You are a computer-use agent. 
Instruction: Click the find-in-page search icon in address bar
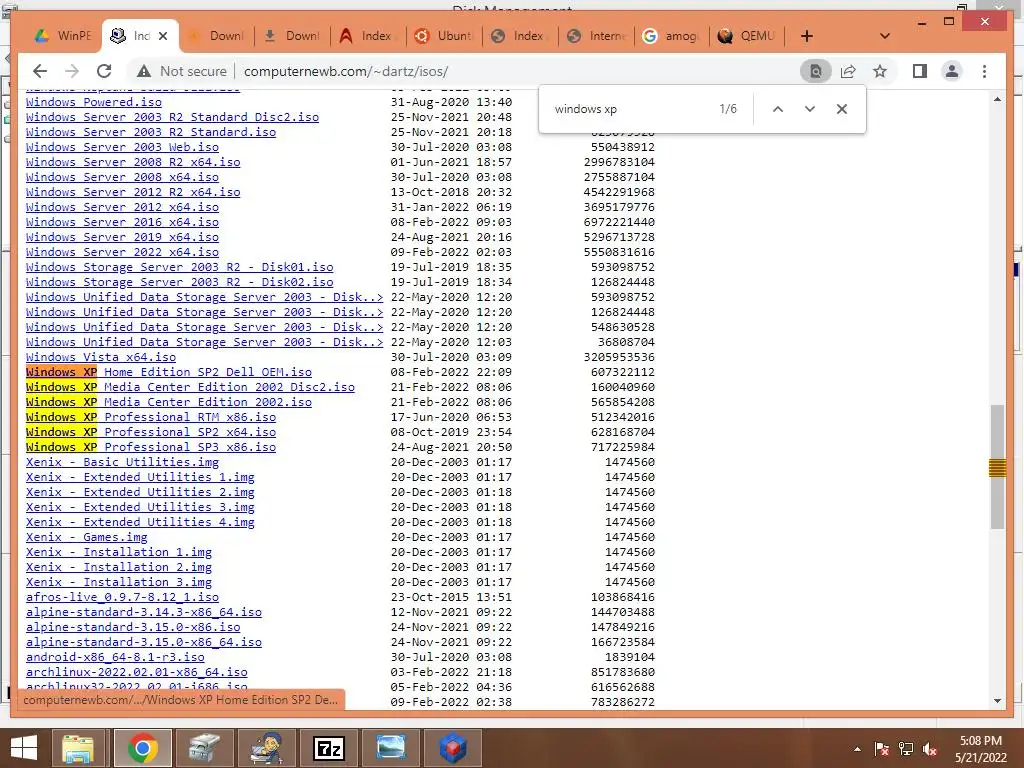(816, 71)
